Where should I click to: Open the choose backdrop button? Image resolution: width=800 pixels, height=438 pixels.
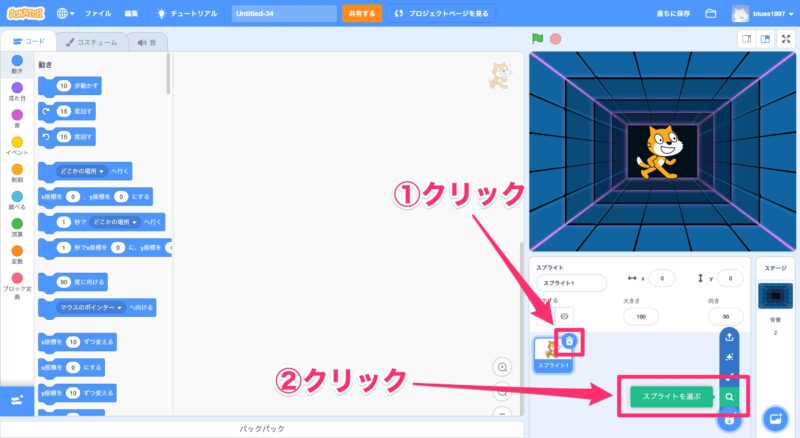[x=775, y=418]
